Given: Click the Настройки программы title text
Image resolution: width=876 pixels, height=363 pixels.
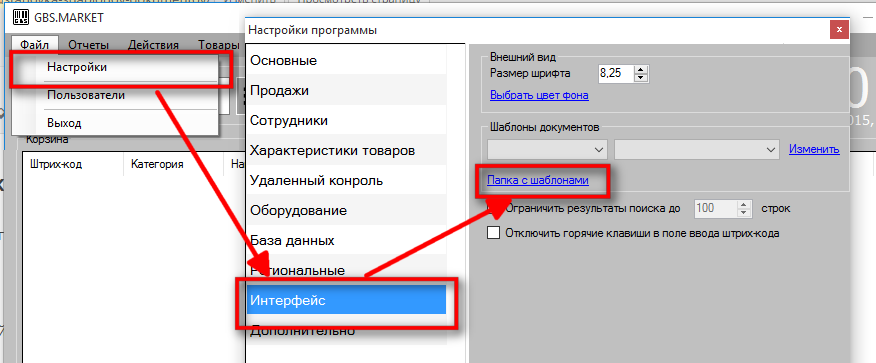Looking at the screenshot, I should click(x=312, y=30).
